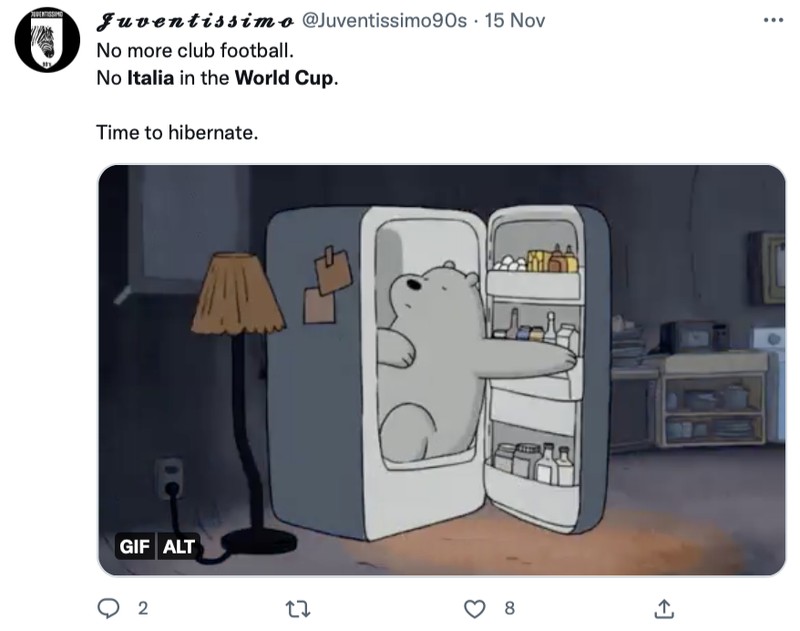The image size is (800, 631).
Task: Open the three-dot more options menu
Action: pos(773,20)
